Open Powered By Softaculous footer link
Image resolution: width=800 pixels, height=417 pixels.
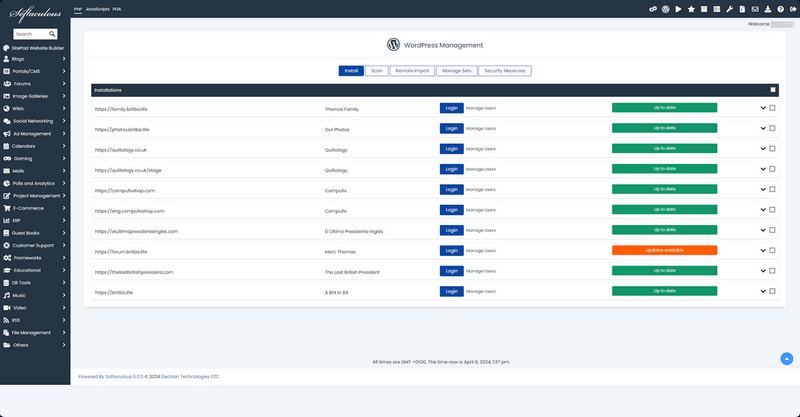pyautogui.click(x=111, y=377)
